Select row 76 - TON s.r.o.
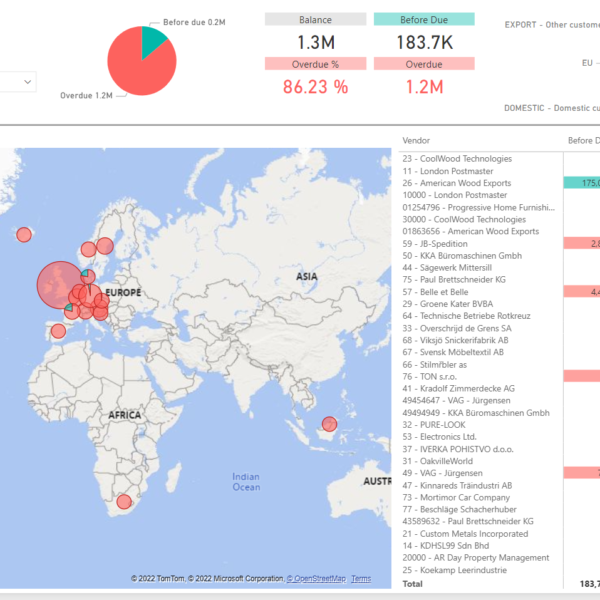The height and width of the screenshot is (600, 600). [x=429, y=377]
